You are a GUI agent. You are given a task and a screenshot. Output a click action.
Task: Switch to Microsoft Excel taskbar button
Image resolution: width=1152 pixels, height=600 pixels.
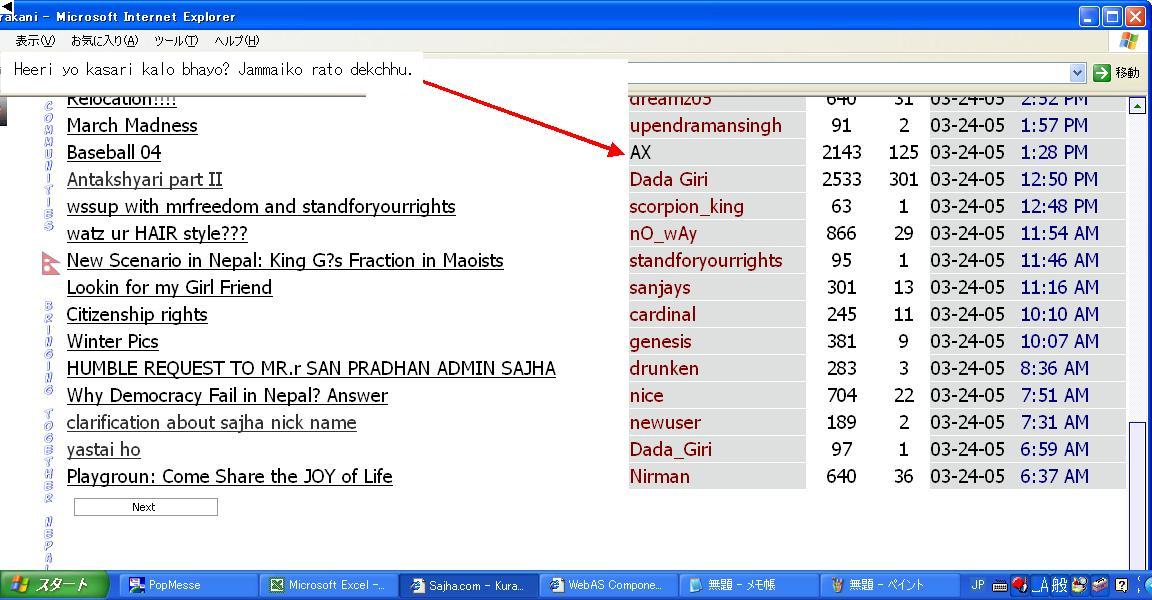(326, 585)
